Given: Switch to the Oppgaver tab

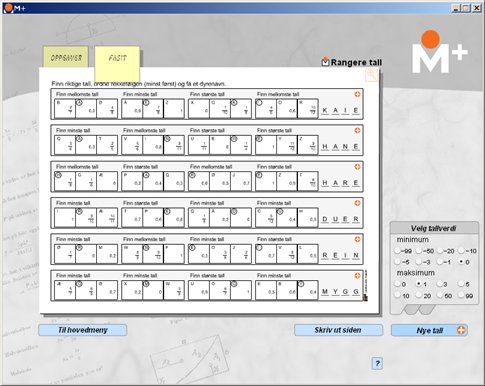Looking at the screenshot, I should (66, 57).
